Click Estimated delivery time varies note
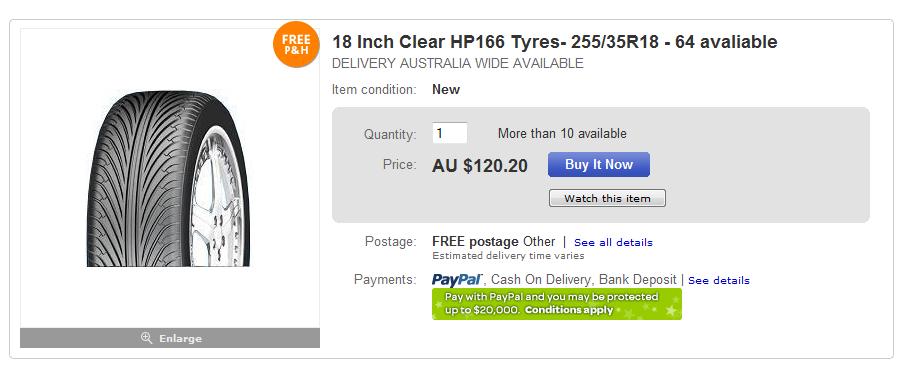This screenshot has height=378, width=903. point(508,256)
